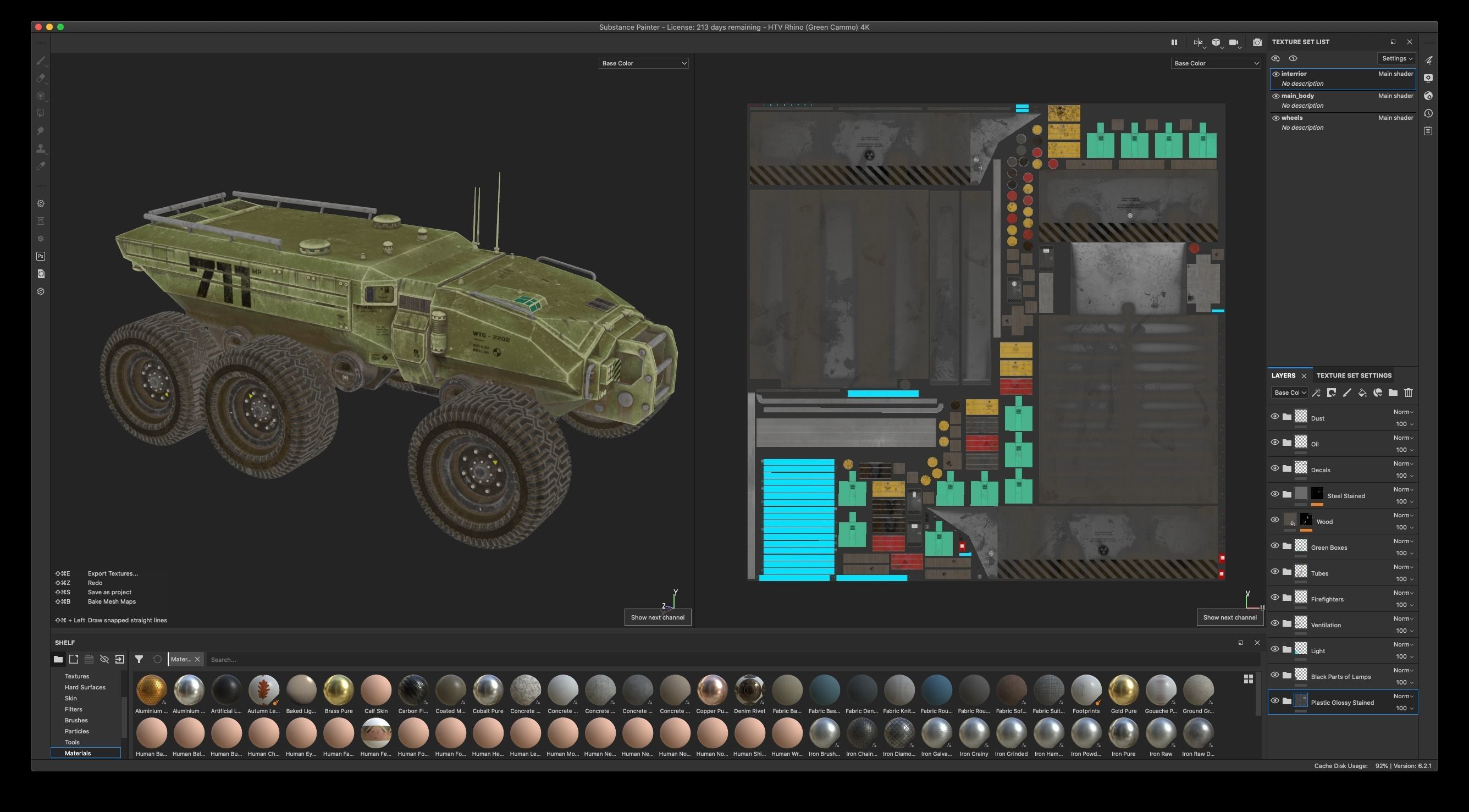Hide the Decals layer
This screenshot has width=1469, height=812.
coord(1274,468)
